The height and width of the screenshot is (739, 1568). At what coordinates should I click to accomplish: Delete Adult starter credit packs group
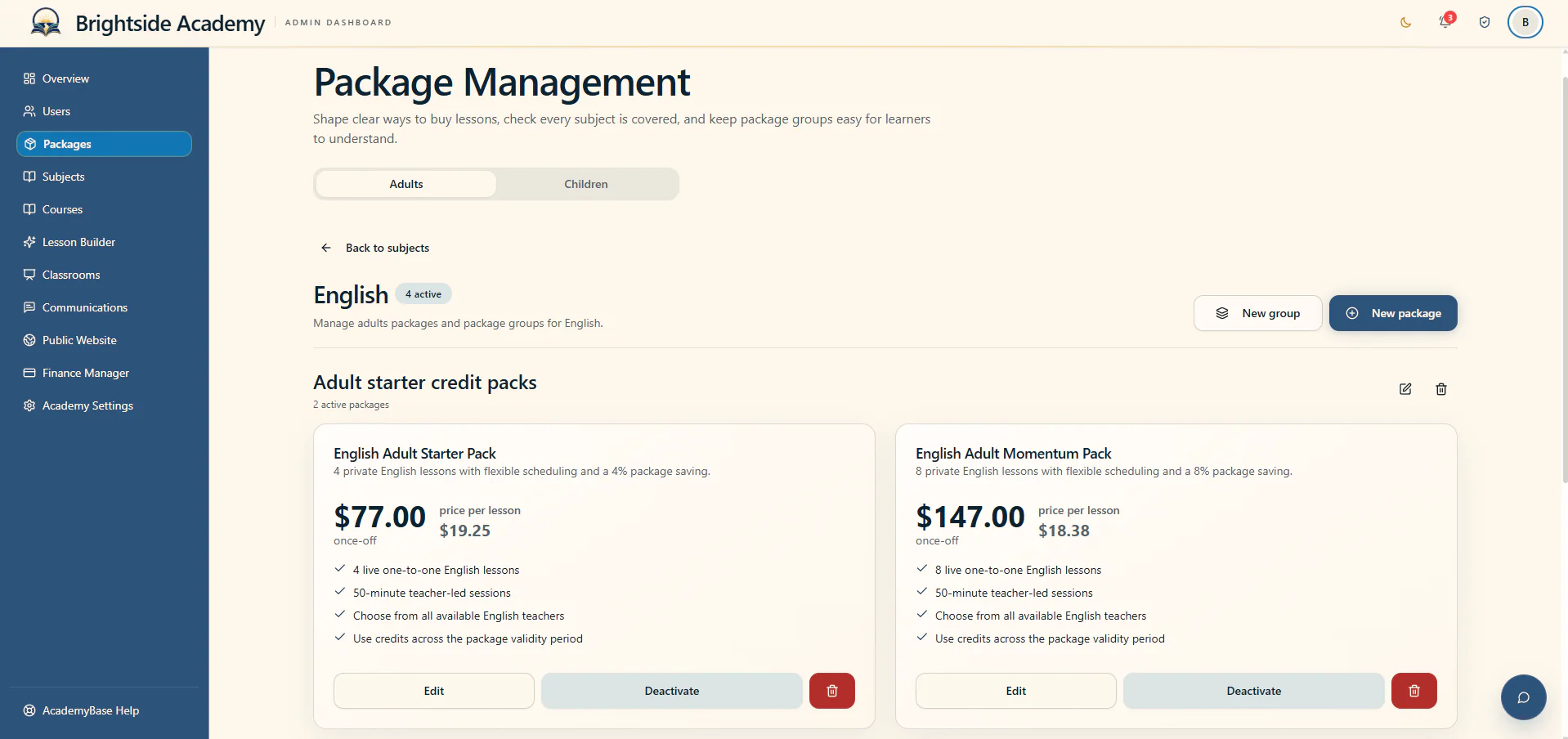click(1441, 389)
